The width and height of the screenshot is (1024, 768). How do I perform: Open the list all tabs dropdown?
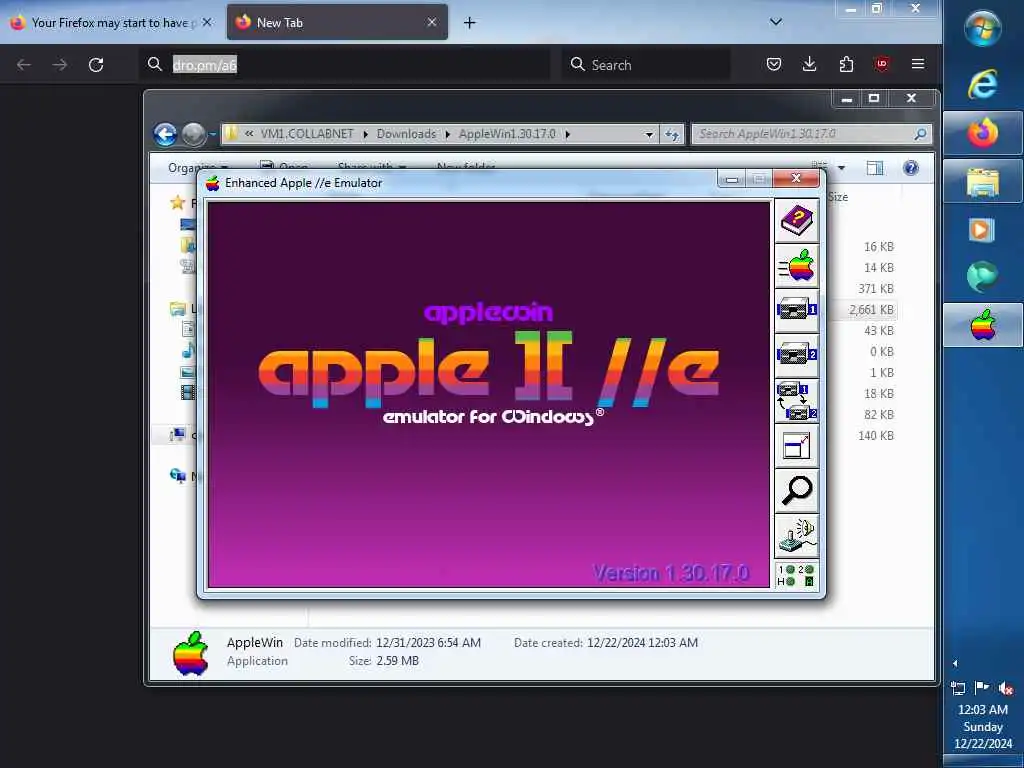[776, 22]
